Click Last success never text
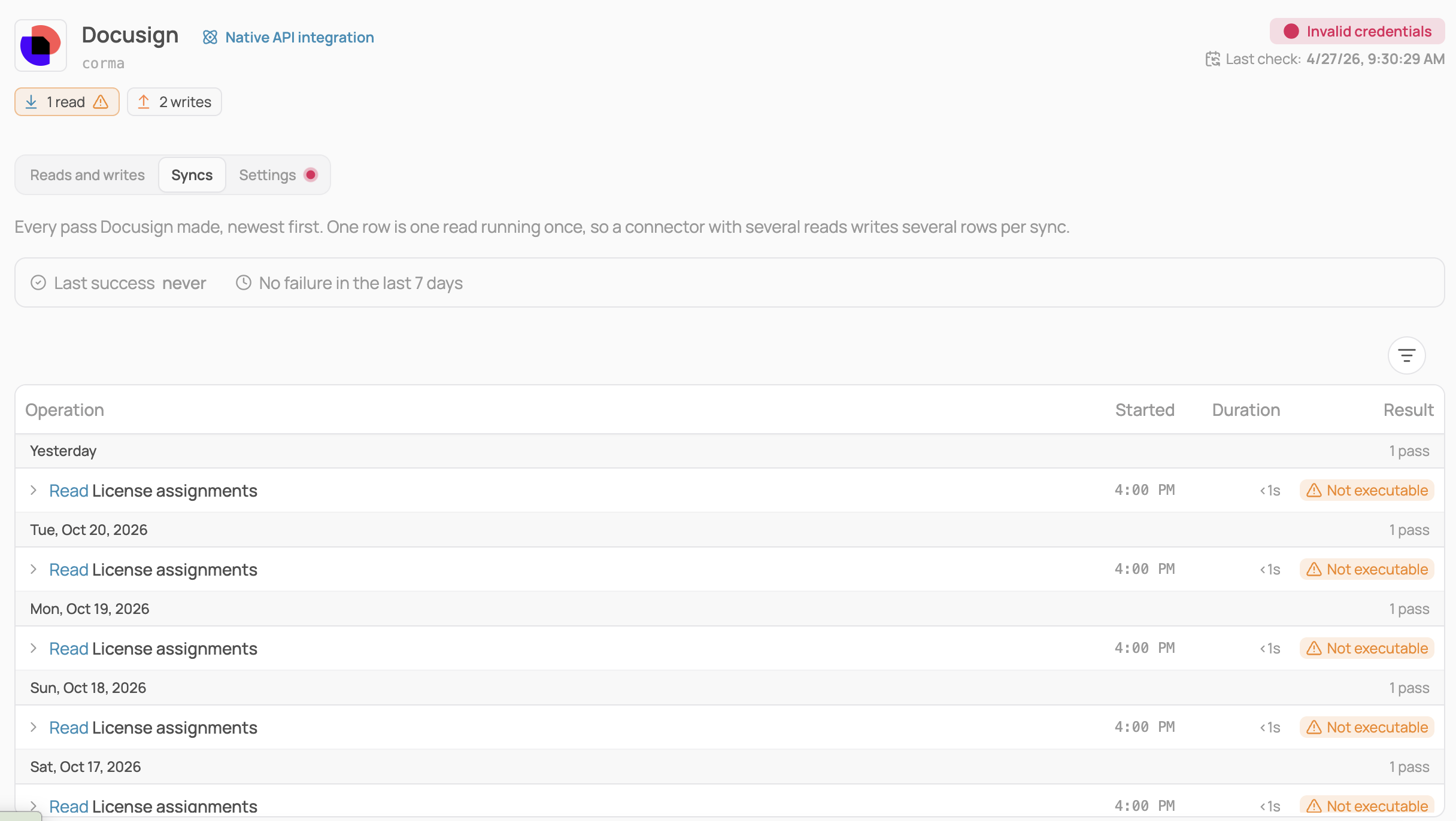This screenshot has width=1456, height=821. [x=130, y=282]
